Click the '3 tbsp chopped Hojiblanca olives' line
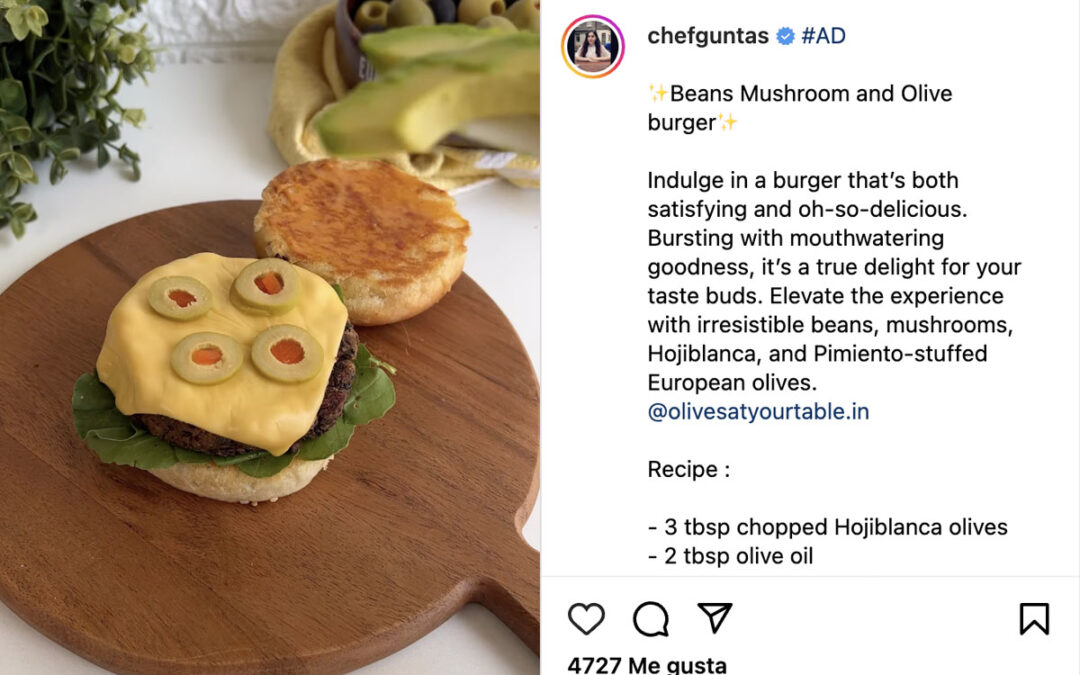Viewport: 1080px width, 675px height. [x=828, y=528]
